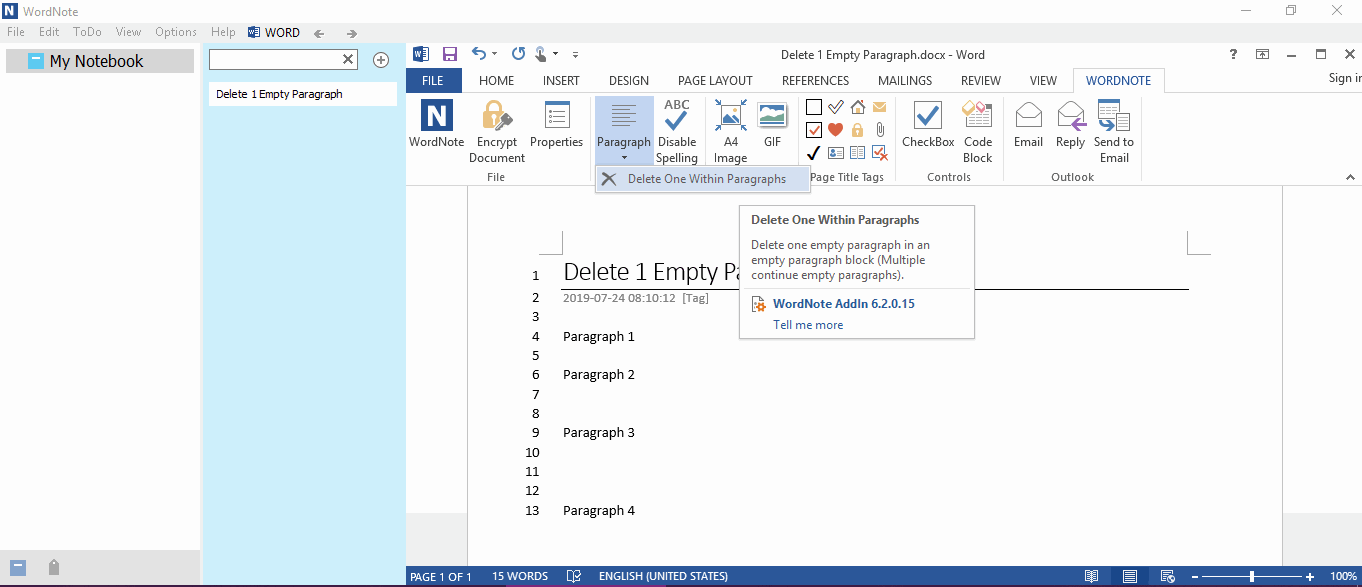Screen dimensions: 1362x587
Task: Switch to the PAGE LAYOUT tab
Action: 715,81
